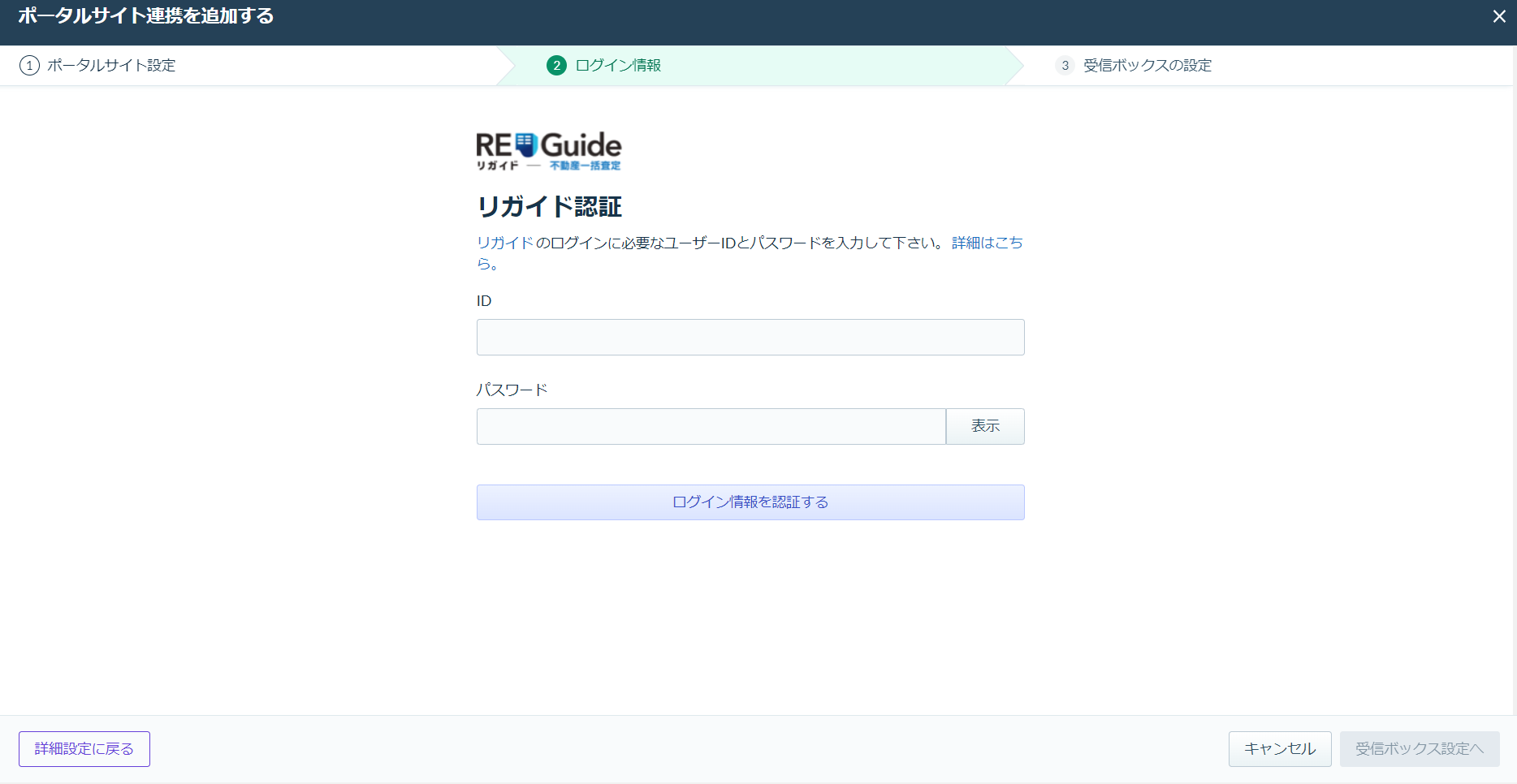The image size is (1517, 784).
Task: Close the portal site integration dialog
Action: [1499, 16]
